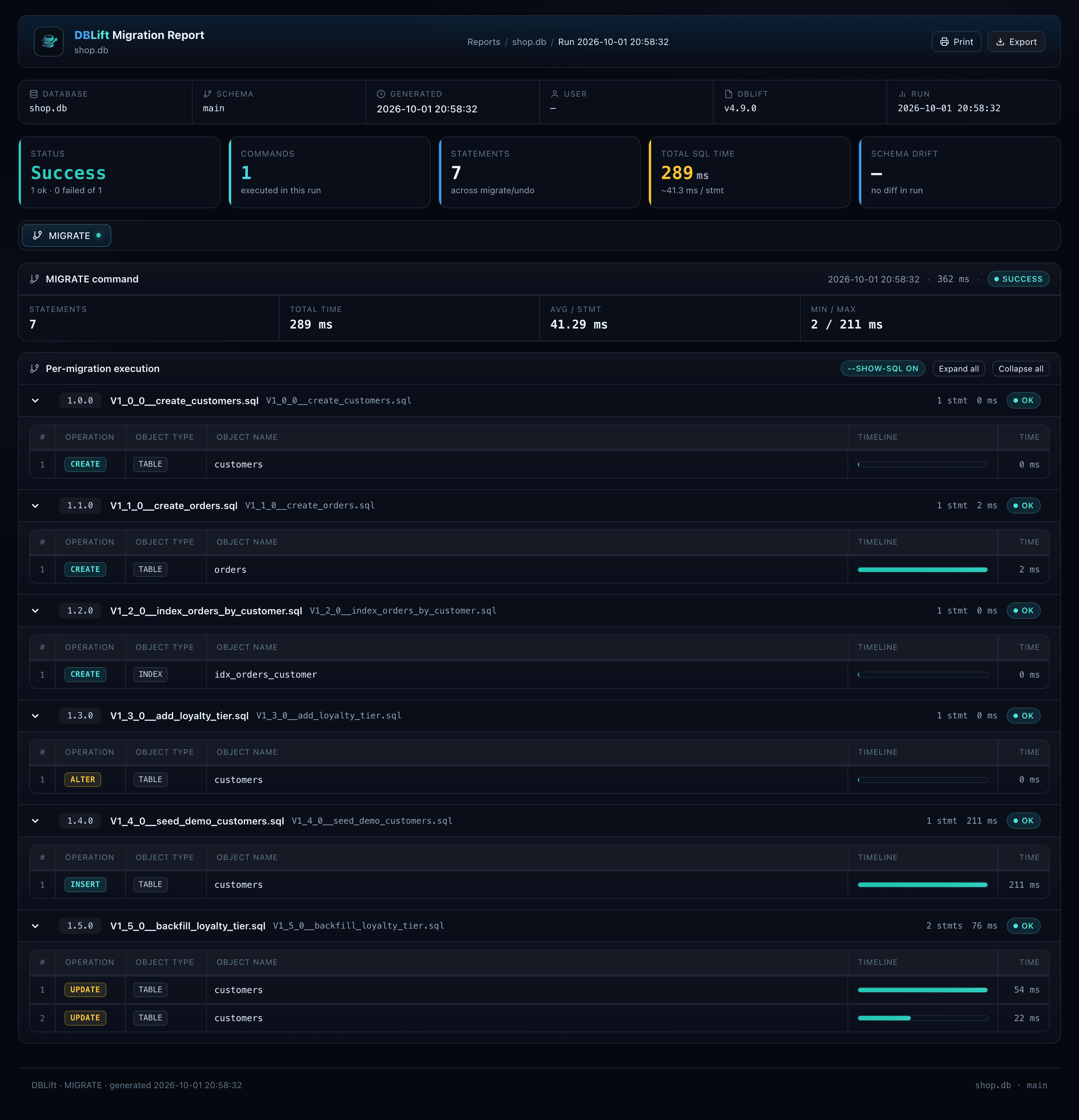Collapse migration 1.5.0 backfill_loyalty_tier row
The image size is (1079, 1120).
tap(36, 926)
